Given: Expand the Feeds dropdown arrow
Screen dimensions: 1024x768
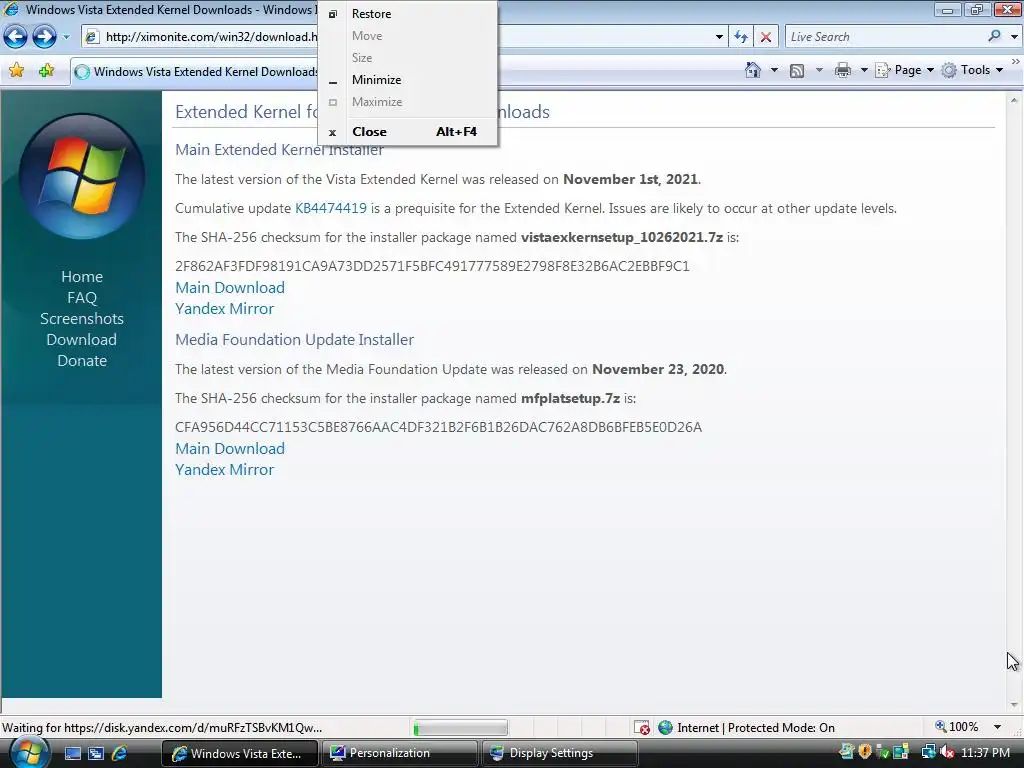Looking at the screenshot, I should pos(819,70).
